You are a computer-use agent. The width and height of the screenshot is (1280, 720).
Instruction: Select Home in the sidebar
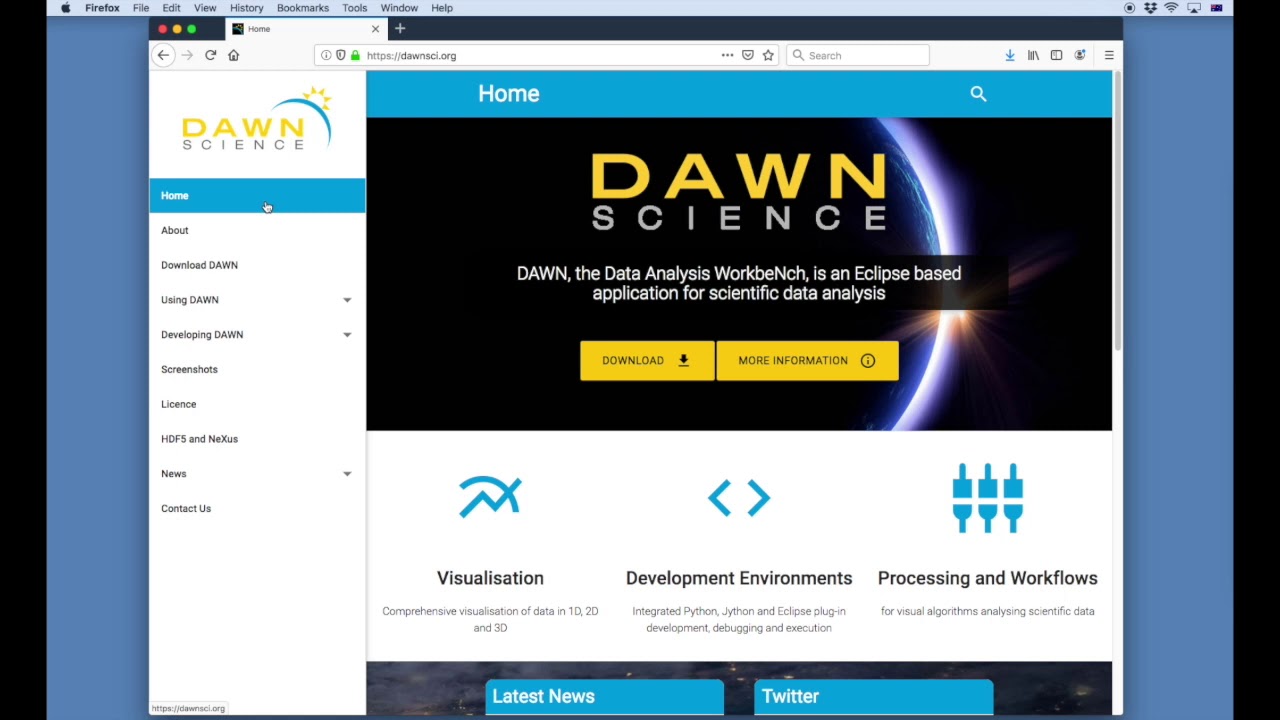[257, 195]
